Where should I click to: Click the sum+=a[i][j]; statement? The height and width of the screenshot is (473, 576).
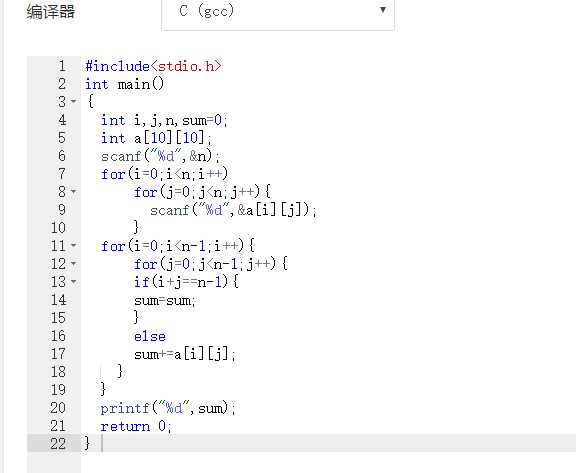[185, 354]
